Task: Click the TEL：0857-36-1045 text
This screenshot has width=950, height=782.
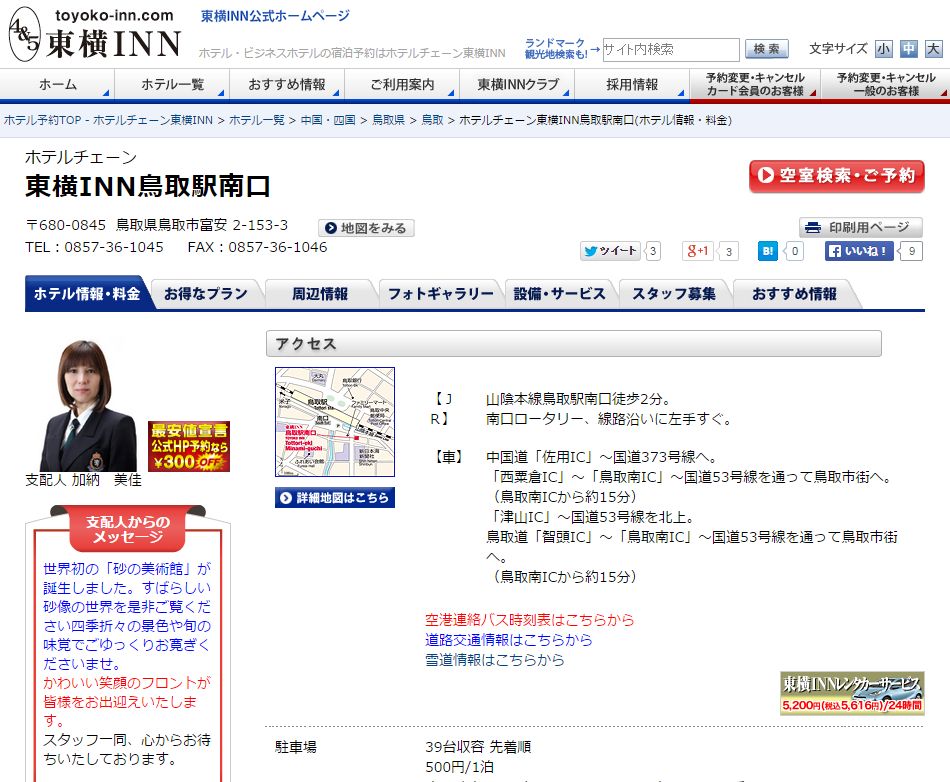Action: pyautogui.click(x=95, y=247)
